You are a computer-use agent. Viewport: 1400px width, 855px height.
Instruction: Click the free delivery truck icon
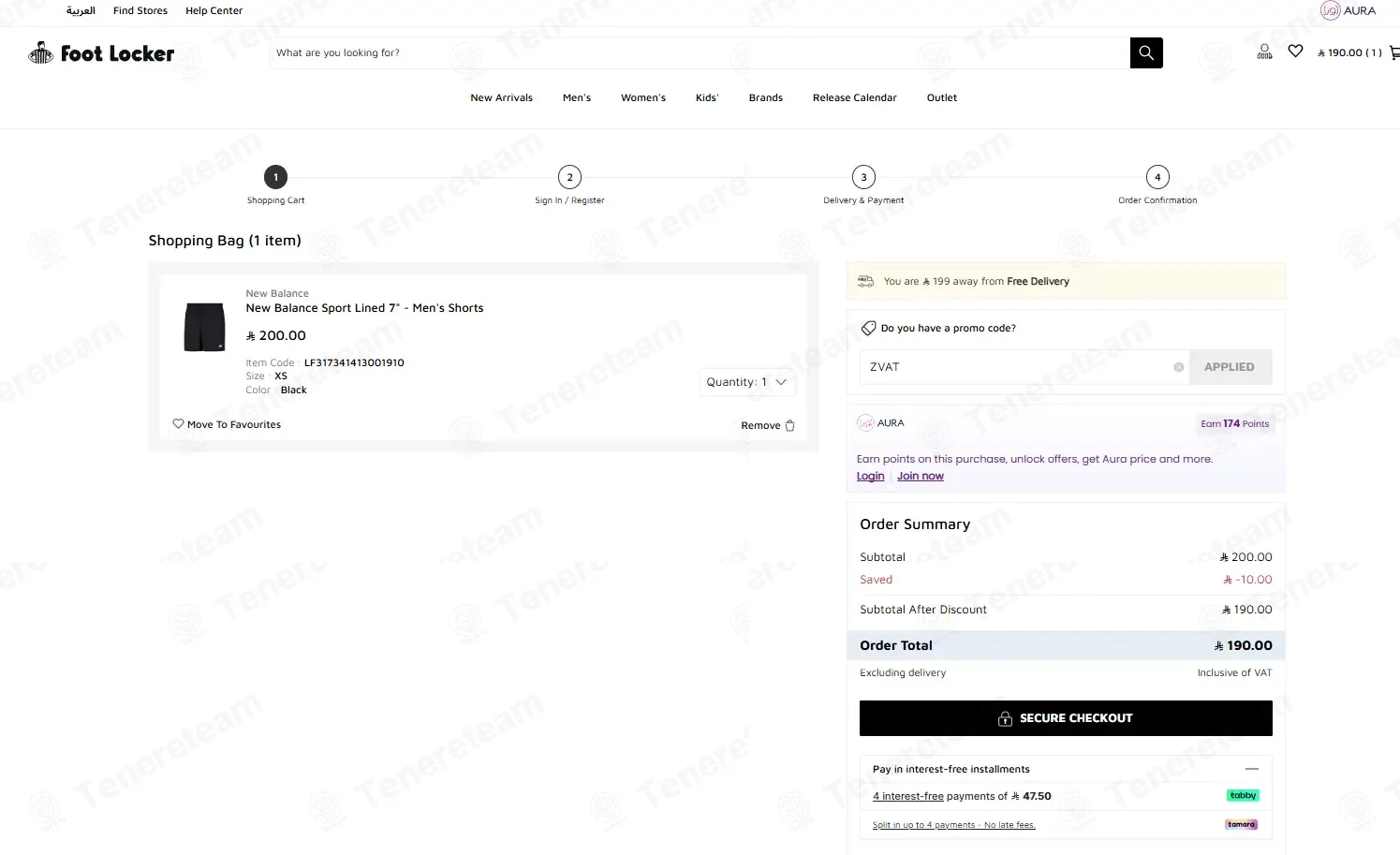(866, 281)
